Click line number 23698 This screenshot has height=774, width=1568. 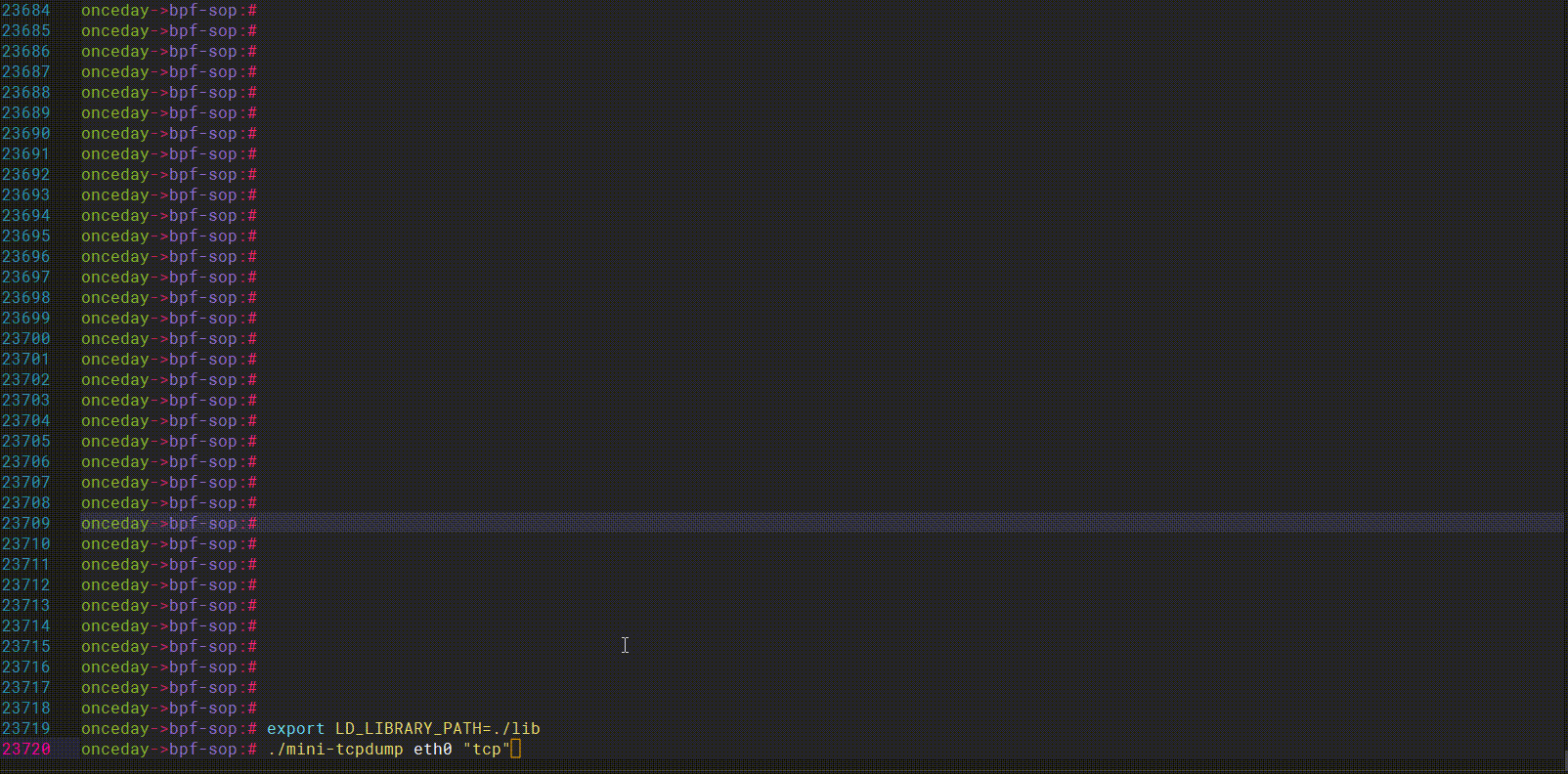pyautogui.click(x=26, y=298)
